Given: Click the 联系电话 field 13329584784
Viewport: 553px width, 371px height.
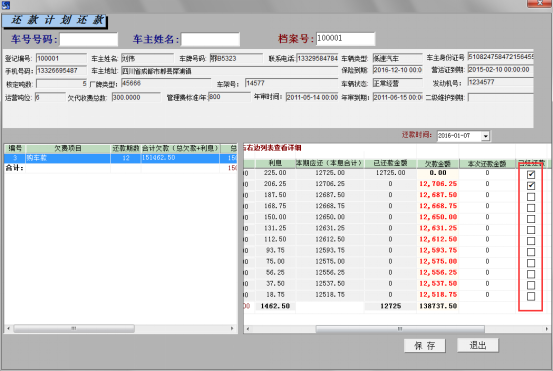Looking at the screenshot, I should click(317, 59).
